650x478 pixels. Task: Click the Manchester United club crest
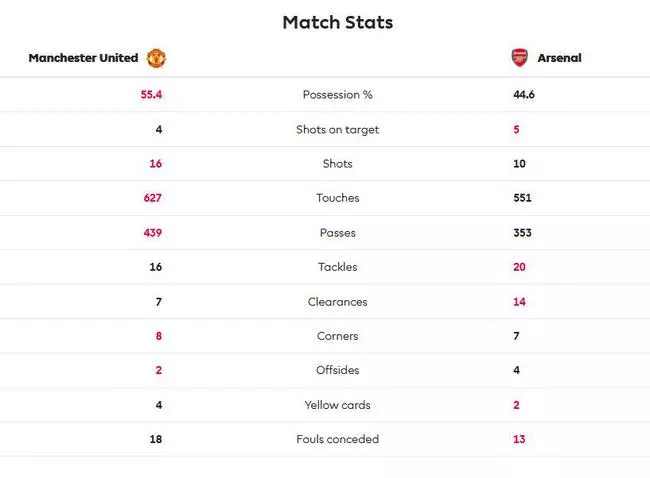coord(156,58)
